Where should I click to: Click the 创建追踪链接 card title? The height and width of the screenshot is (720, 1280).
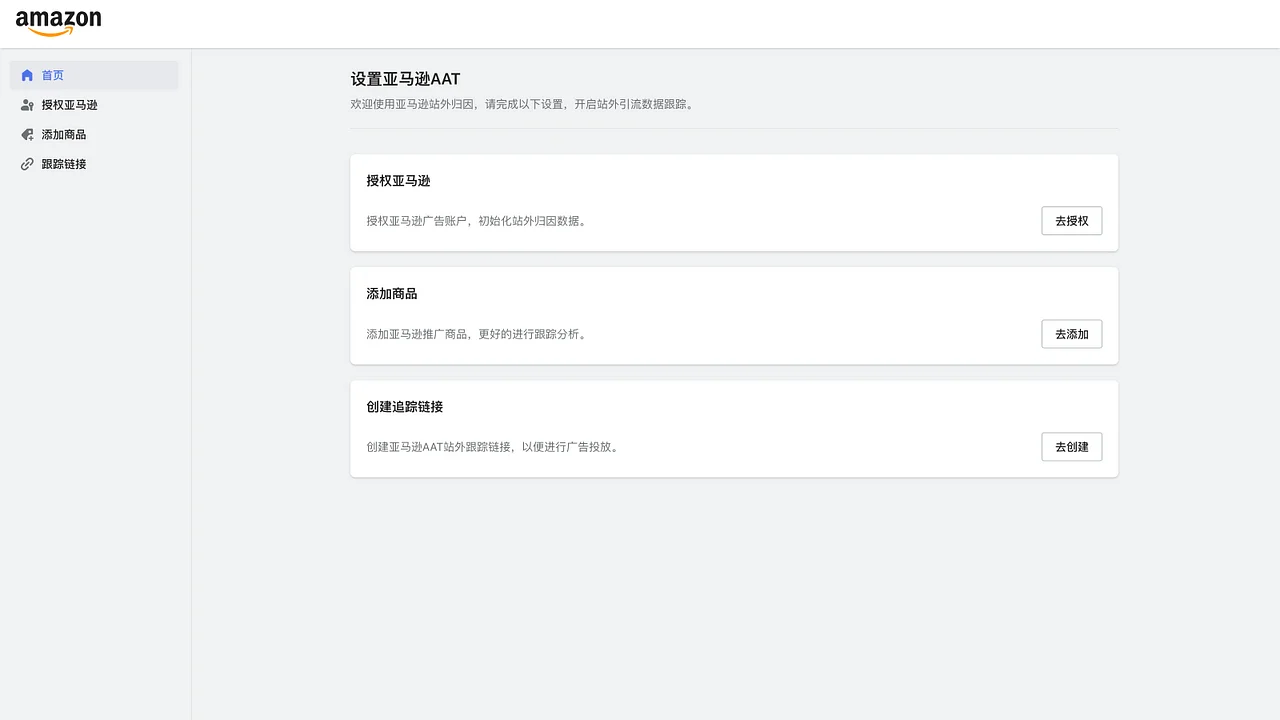405,407
